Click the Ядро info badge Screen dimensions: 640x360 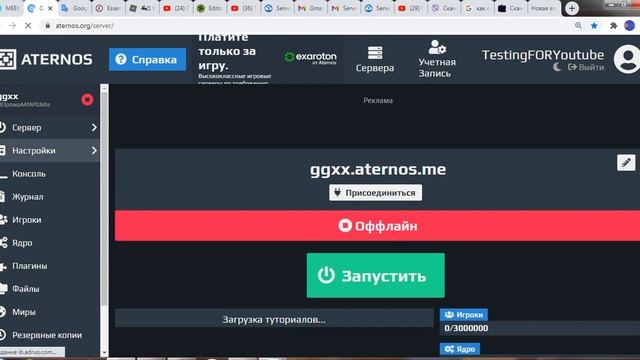click(460, 349)
